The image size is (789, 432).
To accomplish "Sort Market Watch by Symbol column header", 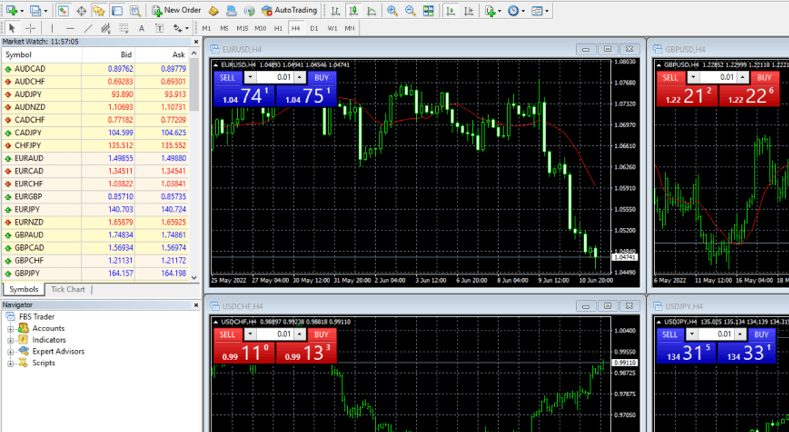I will tap(42, 55).
